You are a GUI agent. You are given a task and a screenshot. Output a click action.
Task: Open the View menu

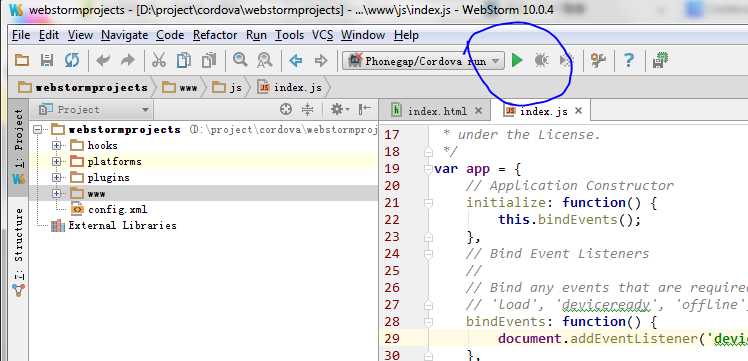[80, 35]
